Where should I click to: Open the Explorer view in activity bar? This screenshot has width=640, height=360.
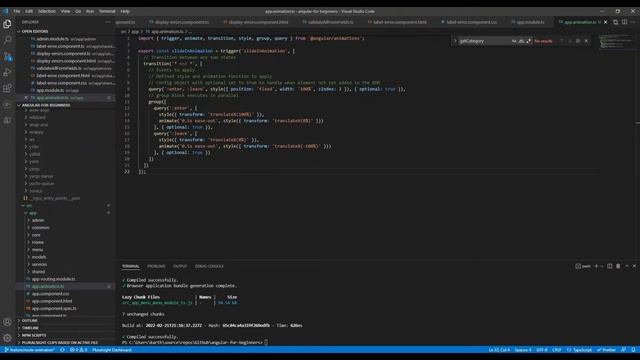click(x=7, y=24)
